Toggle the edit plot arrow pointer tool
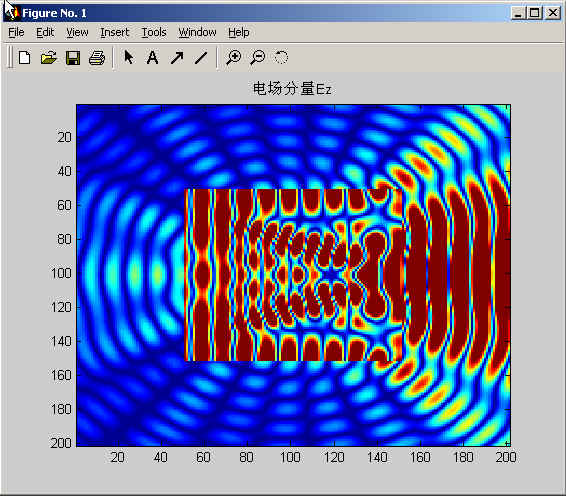Screen dimensions: 566x496 point(129,57)
